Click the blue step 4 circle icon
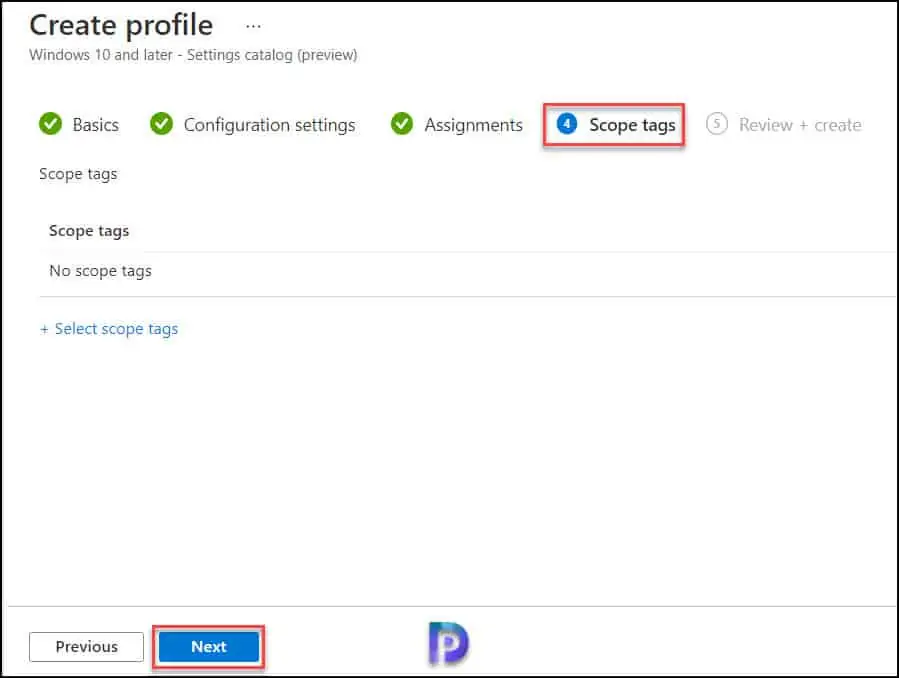The width and height of the screenshot is (899, 678). pyautogui.click(x=566, y=124)
